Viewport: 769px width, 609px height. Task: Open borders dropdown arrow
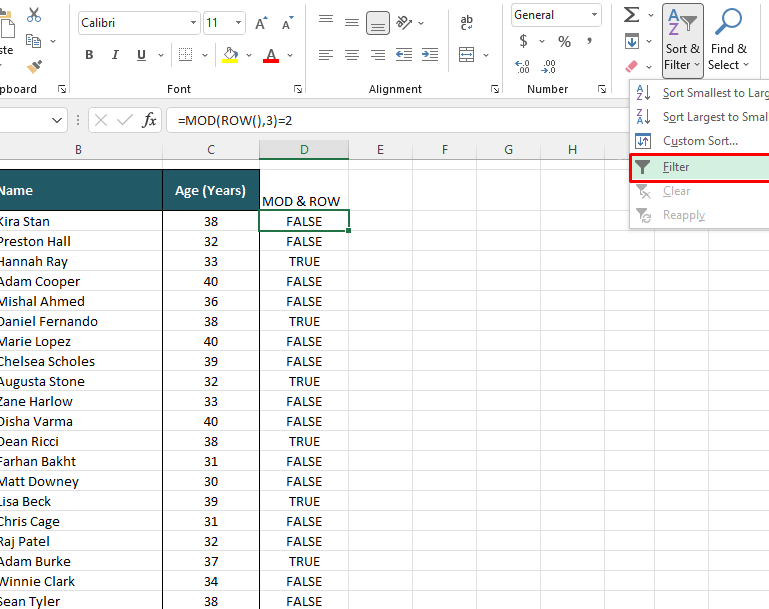(x=205, y=55)
